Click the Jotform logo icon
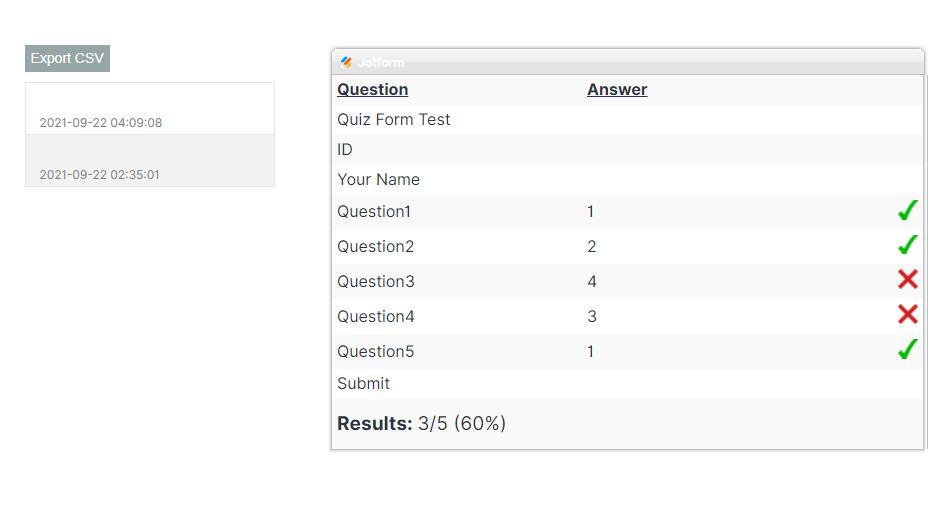 pyautogui.click(x=346, y=62)
